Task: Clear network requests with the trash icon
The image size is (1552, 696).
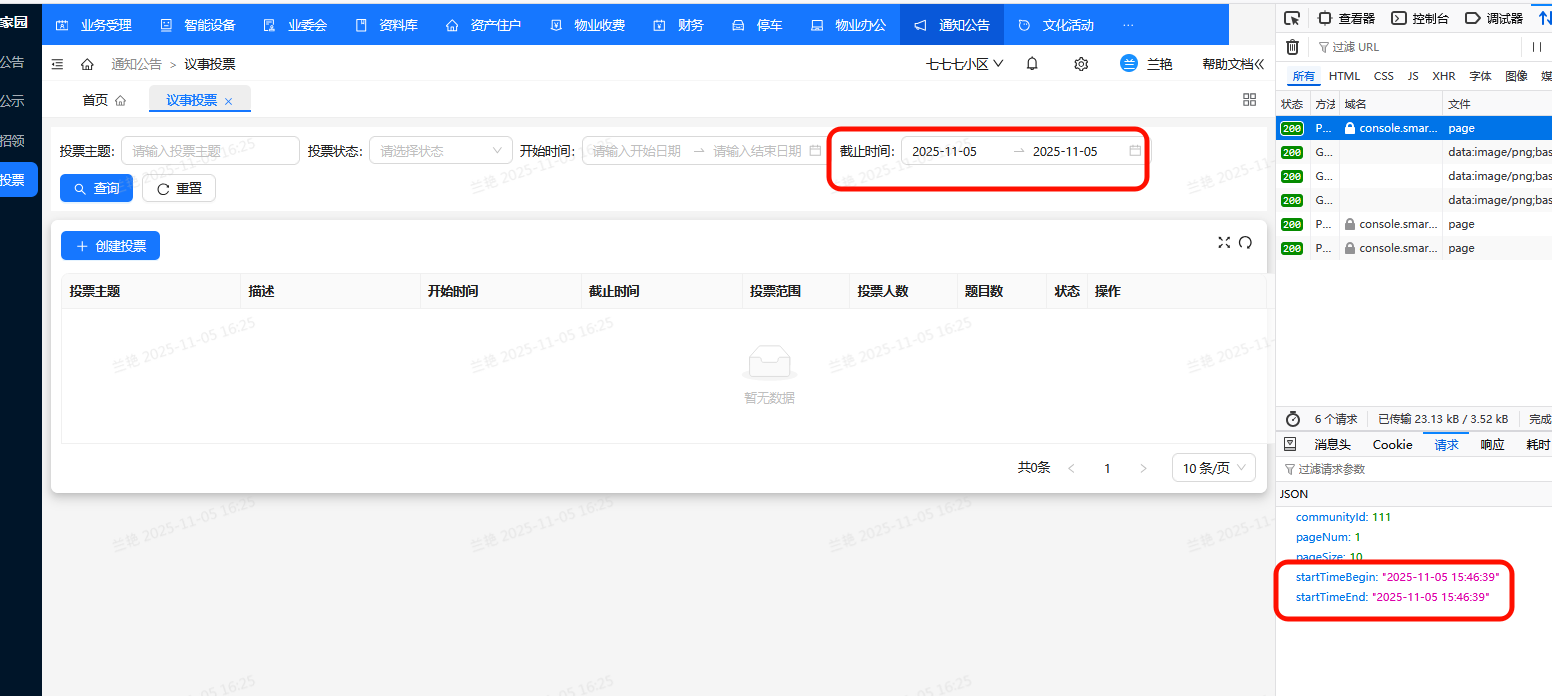Action: pyautogui.click(x=1292, y=47)
